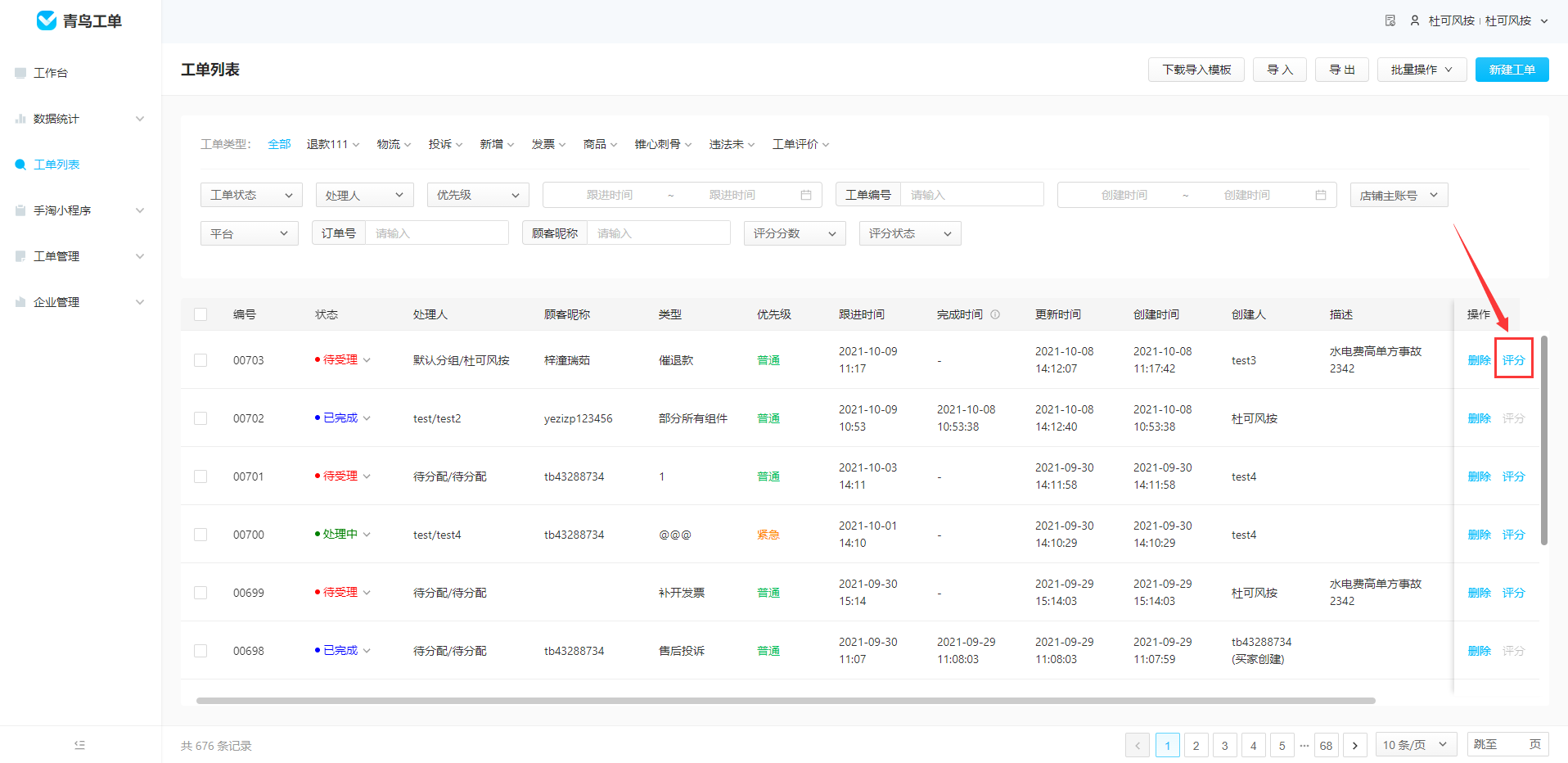This screenshot has height=763, width=1568.
Task: Click the 新建工单 button
Action: tap(1512, 70)
